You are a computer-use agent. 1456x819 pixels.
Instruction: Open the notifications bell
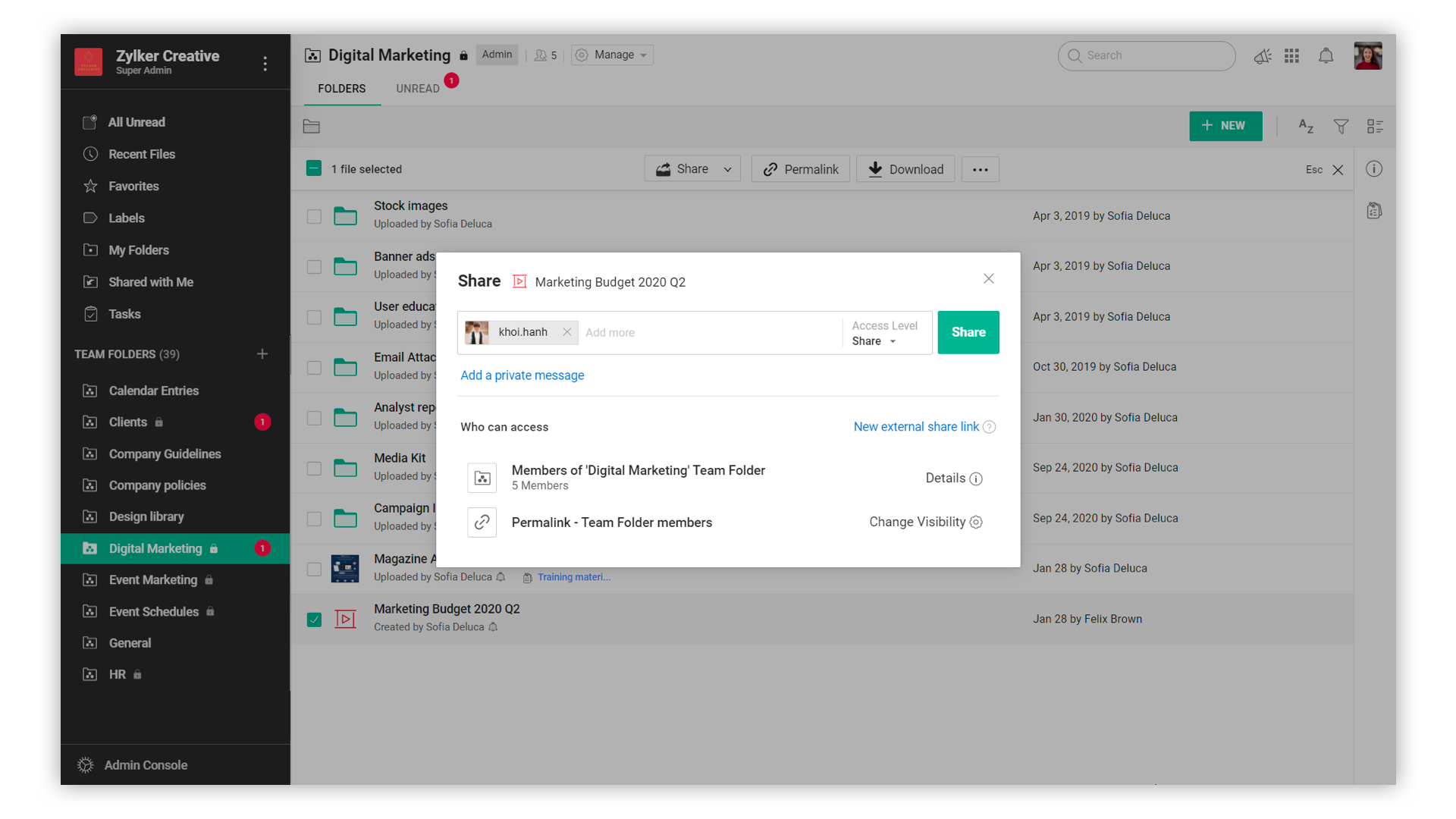[x=1326, y=56]
